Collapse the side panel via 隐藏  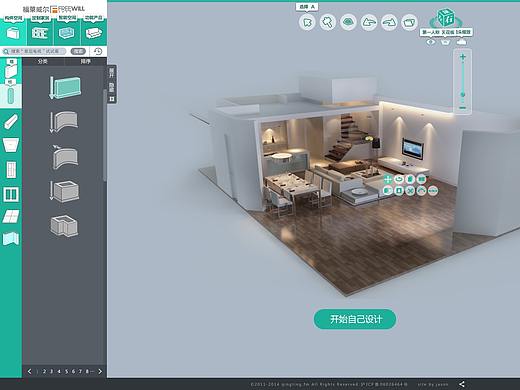point(112,87)
